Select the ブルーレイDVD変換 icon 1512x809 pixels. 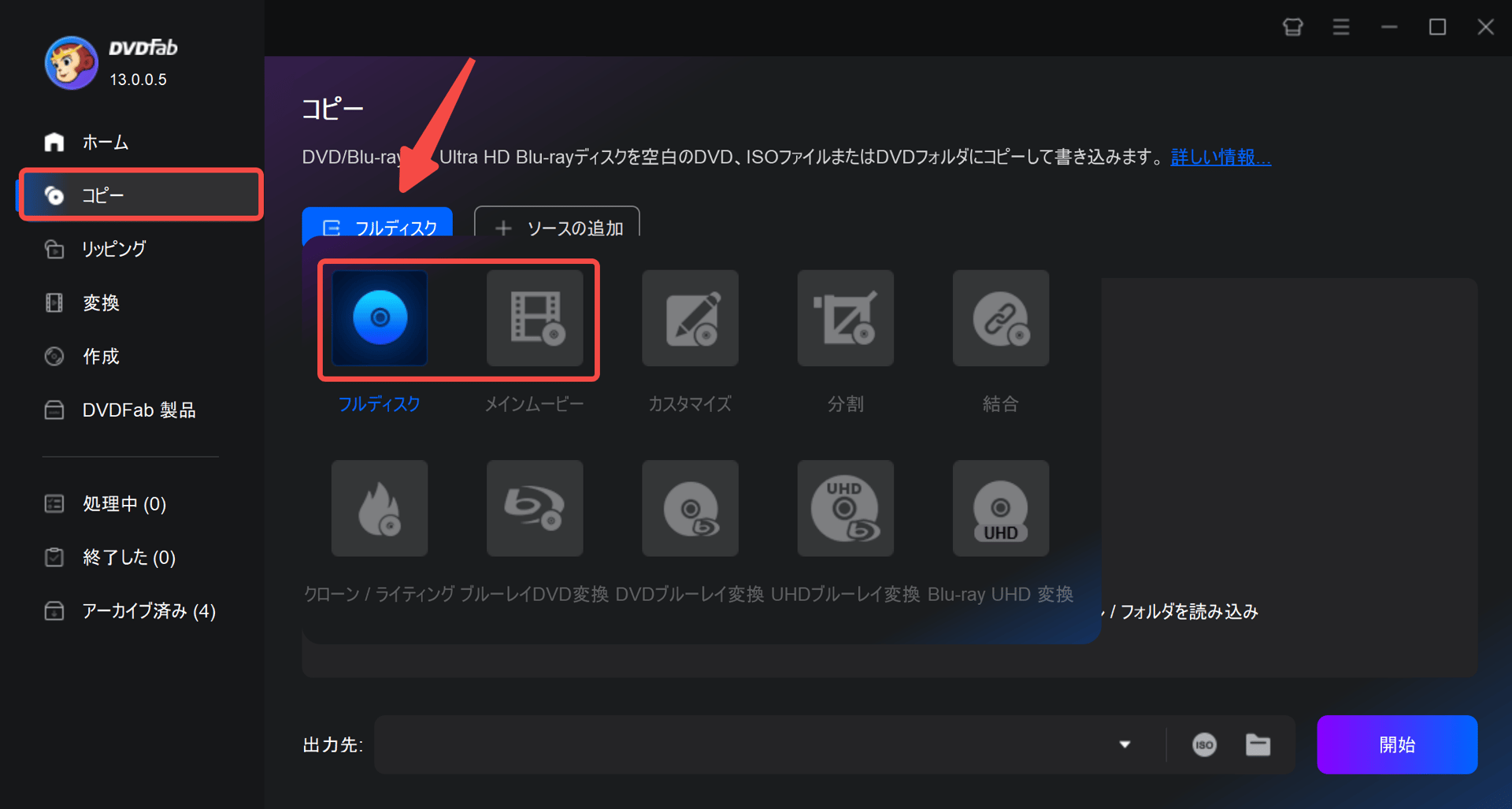(535, 508)
